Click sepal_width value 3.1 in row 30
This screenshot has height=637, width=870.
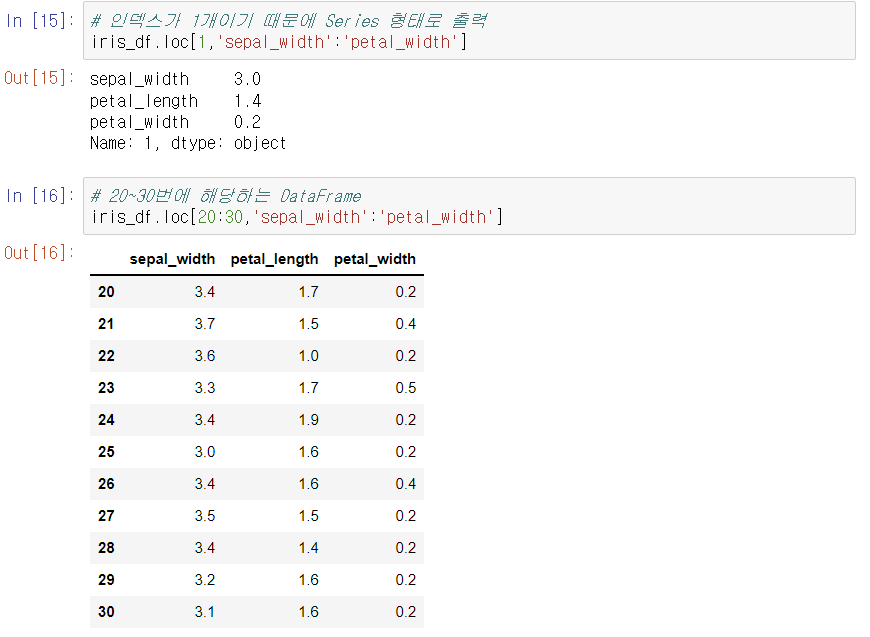(205, 612)
